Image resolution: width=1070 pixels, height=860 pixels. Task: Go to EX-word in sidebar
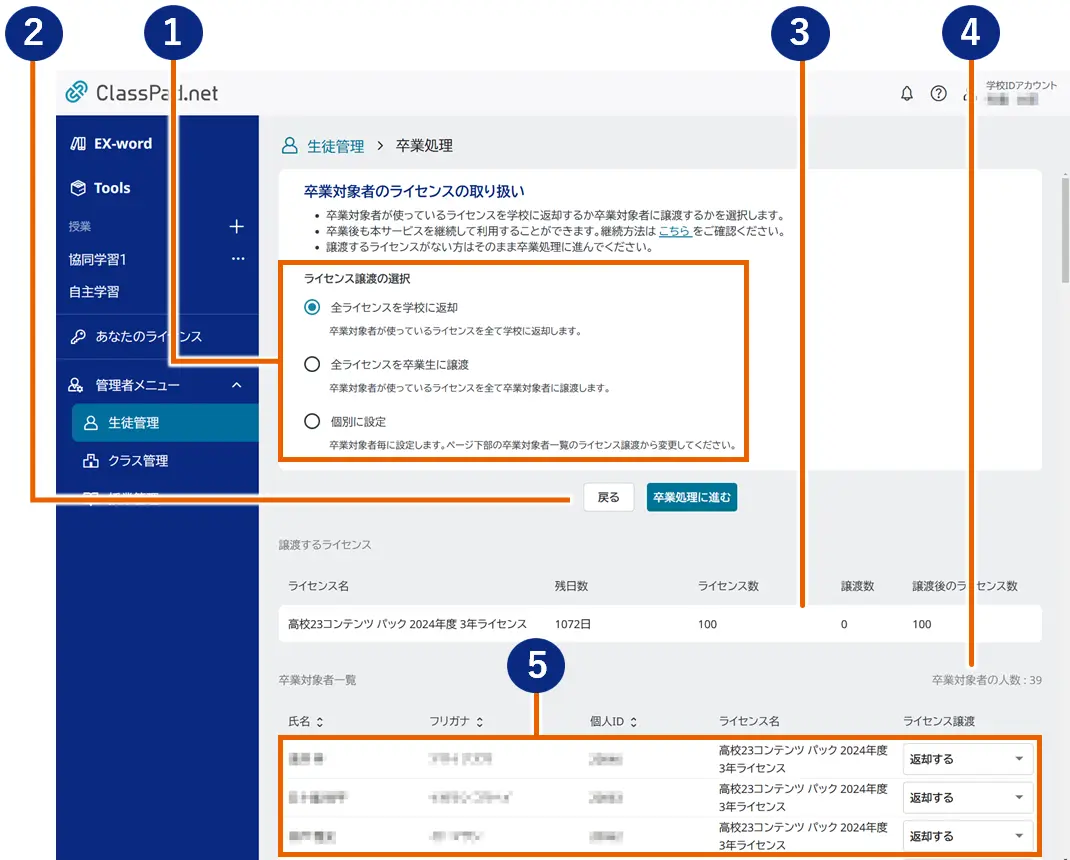[122, 144]
